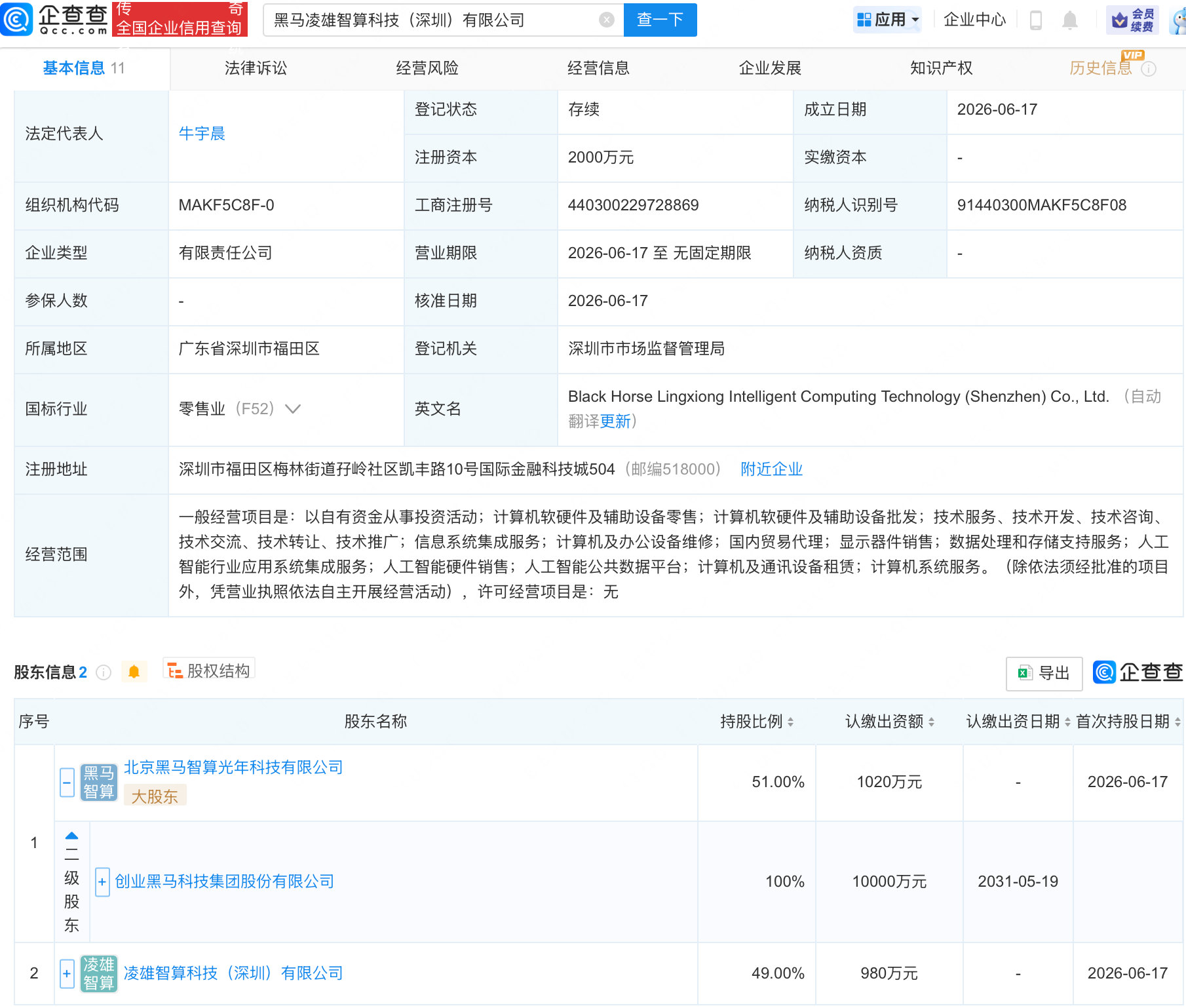This screenshot has width=1186, height=1008.
Task: Select the 1020万元 contribution cell
Action: tap(889, 782)
